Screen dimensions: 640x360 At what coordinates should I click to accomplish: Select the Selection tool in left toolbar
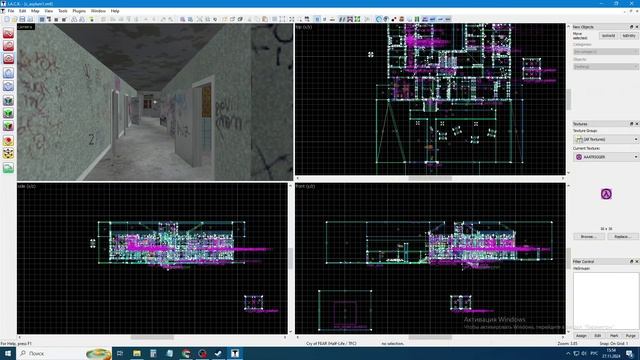click(x=8, y=33)
